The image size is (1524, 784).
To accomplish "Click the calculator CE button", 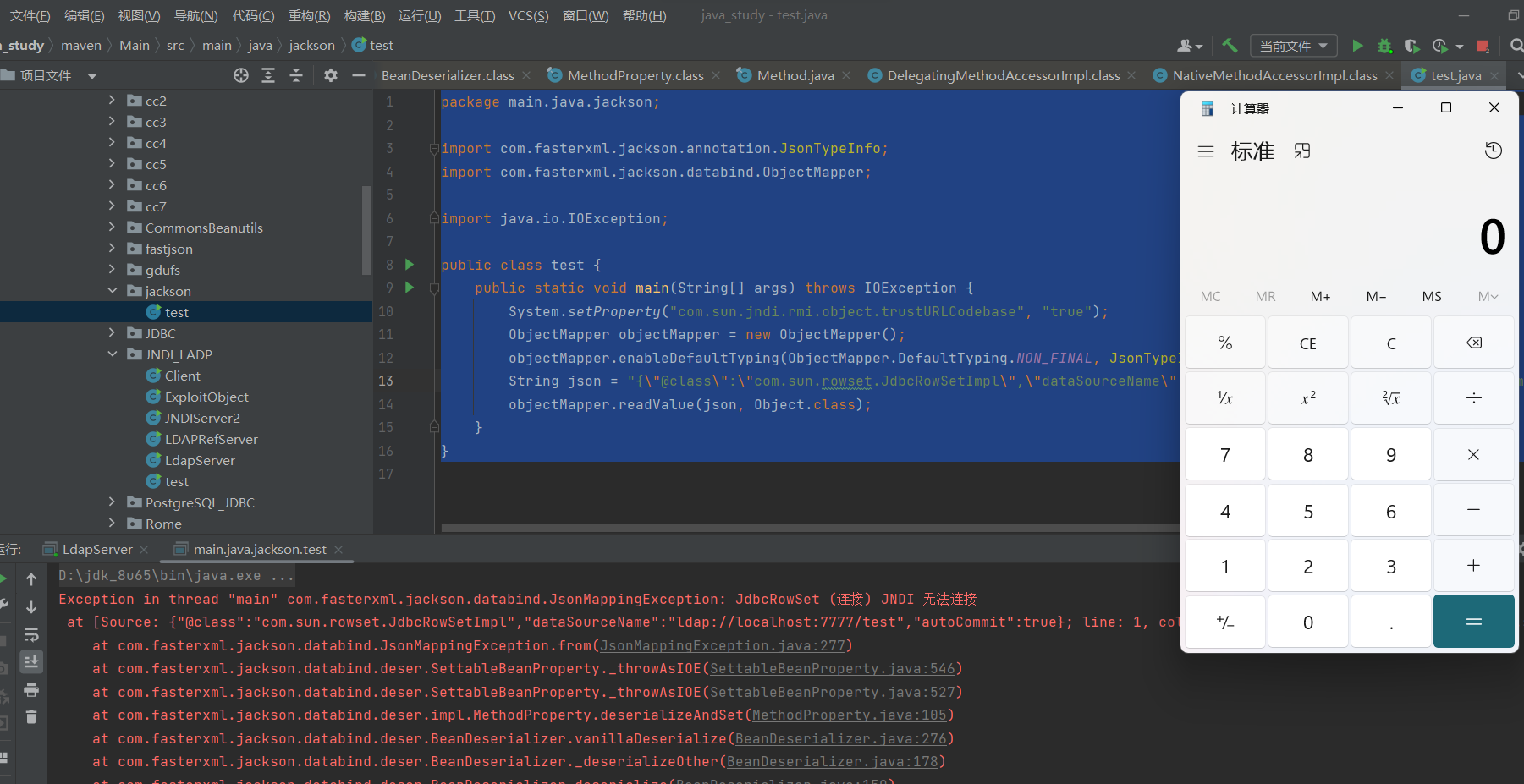I will click(x=1308, y=343).
